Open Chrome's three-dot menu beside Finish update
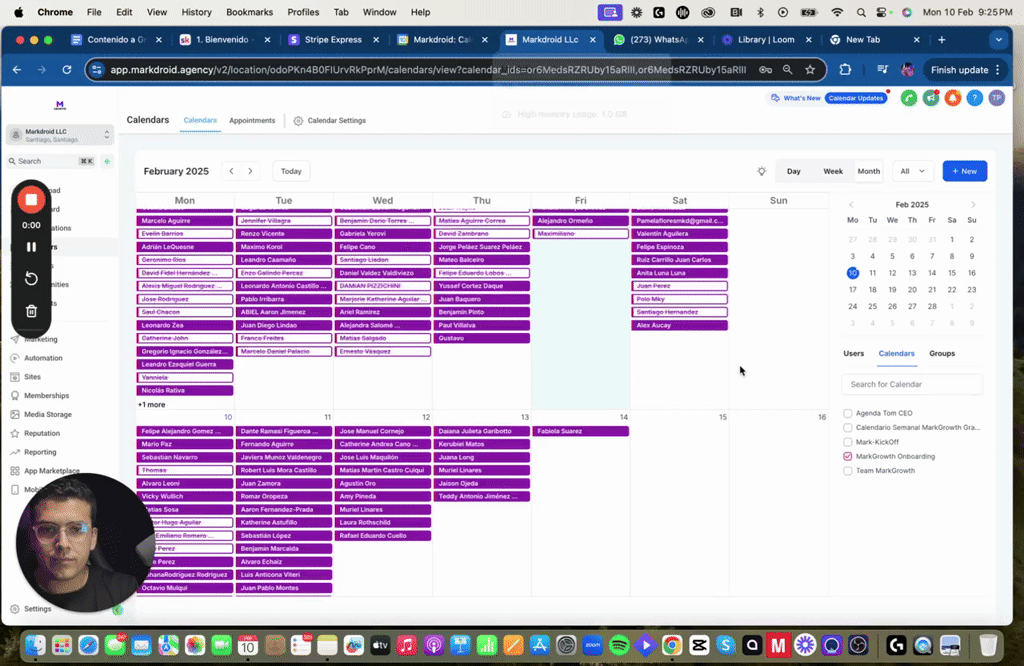The image size is (1024, 666). click(998, 70)
